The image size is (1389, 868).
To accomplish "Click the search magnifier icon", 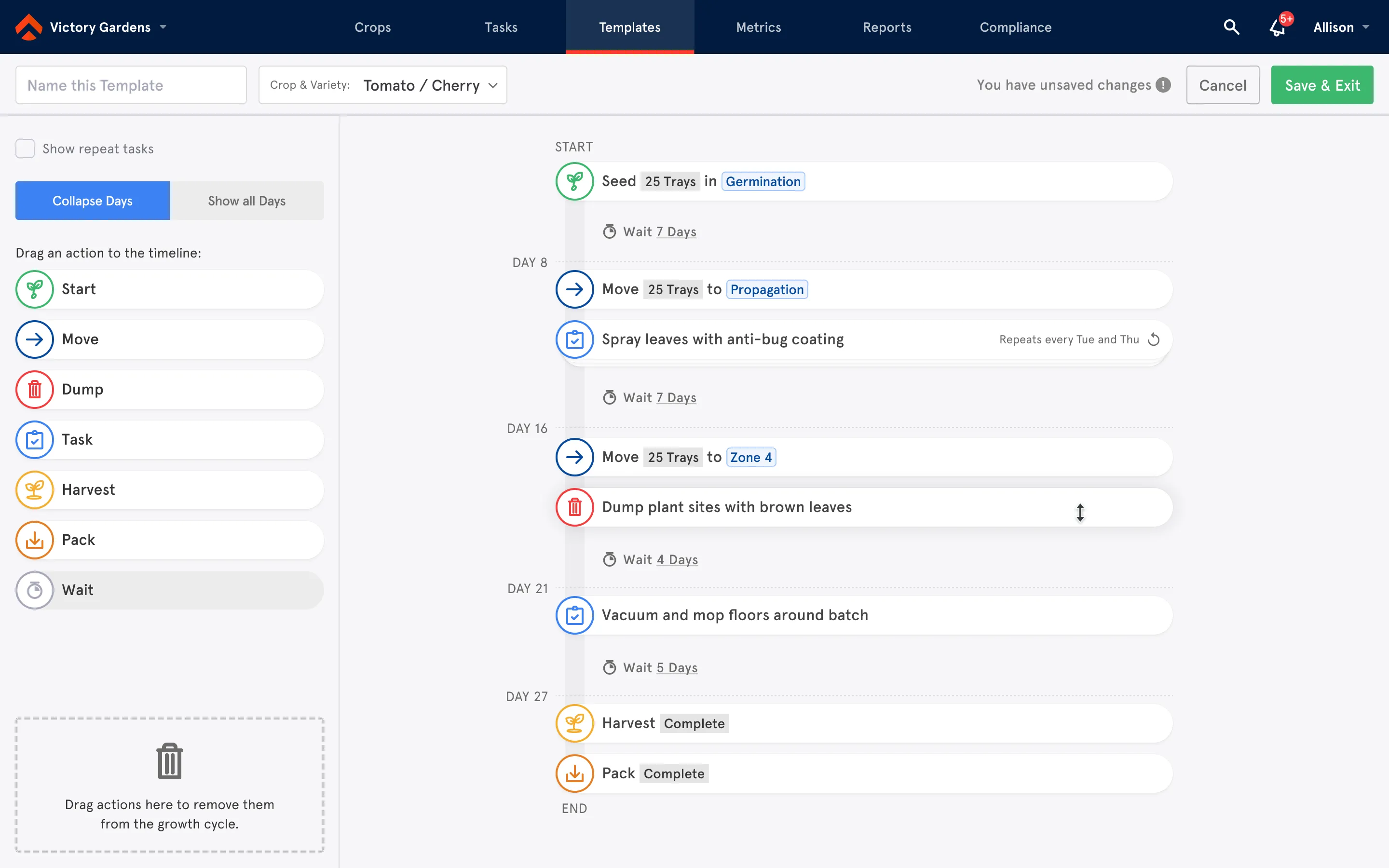I will 1231,27.
